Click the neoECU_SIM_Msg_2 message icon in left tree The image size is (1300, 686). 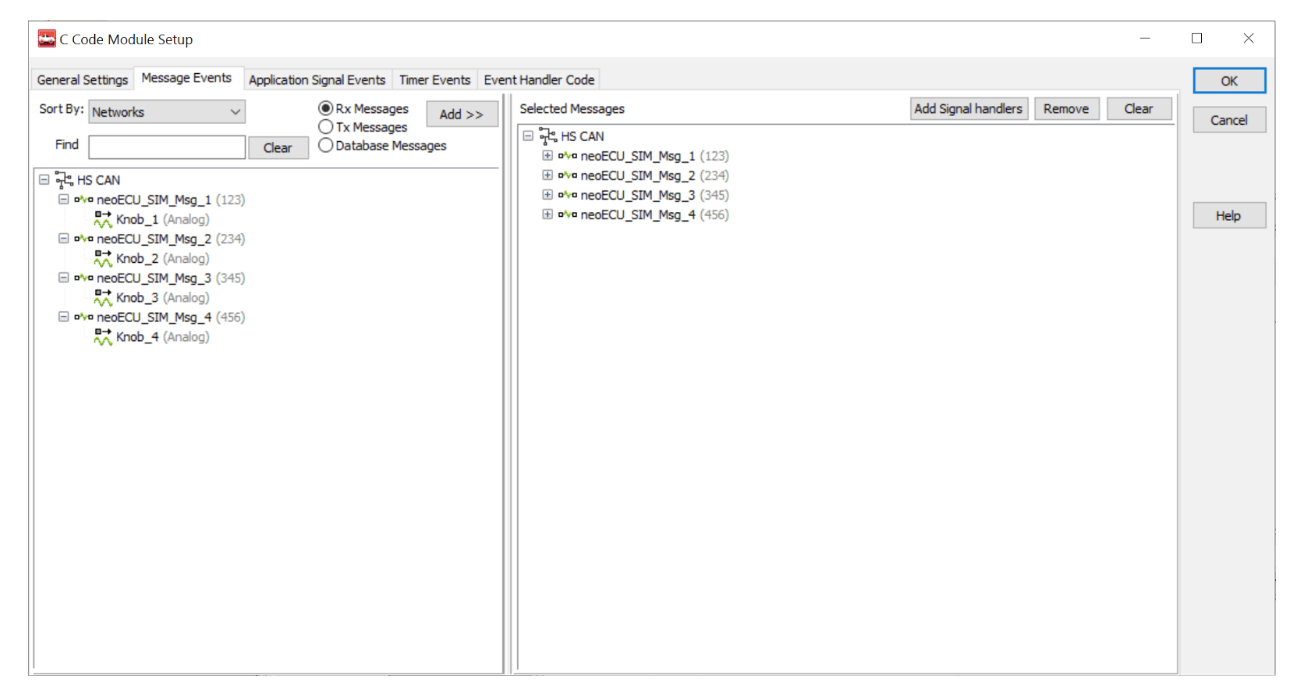(x=84, y=239)
